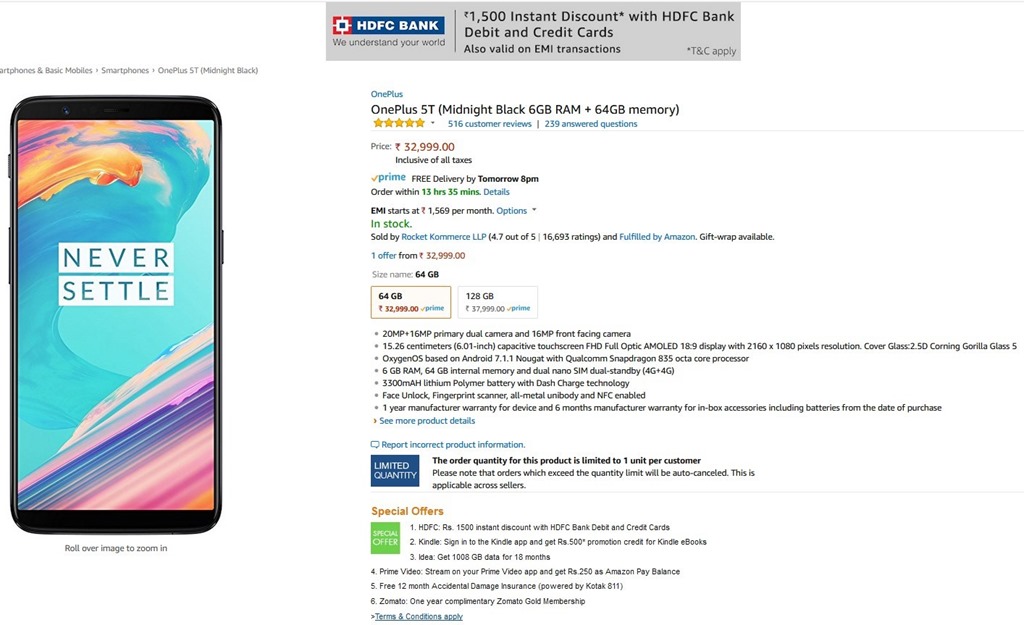Viewport: 1024px width, 625px height.
Task: Open the star rating breakdown dropdown arrow
Action: [x=433, y=124]
